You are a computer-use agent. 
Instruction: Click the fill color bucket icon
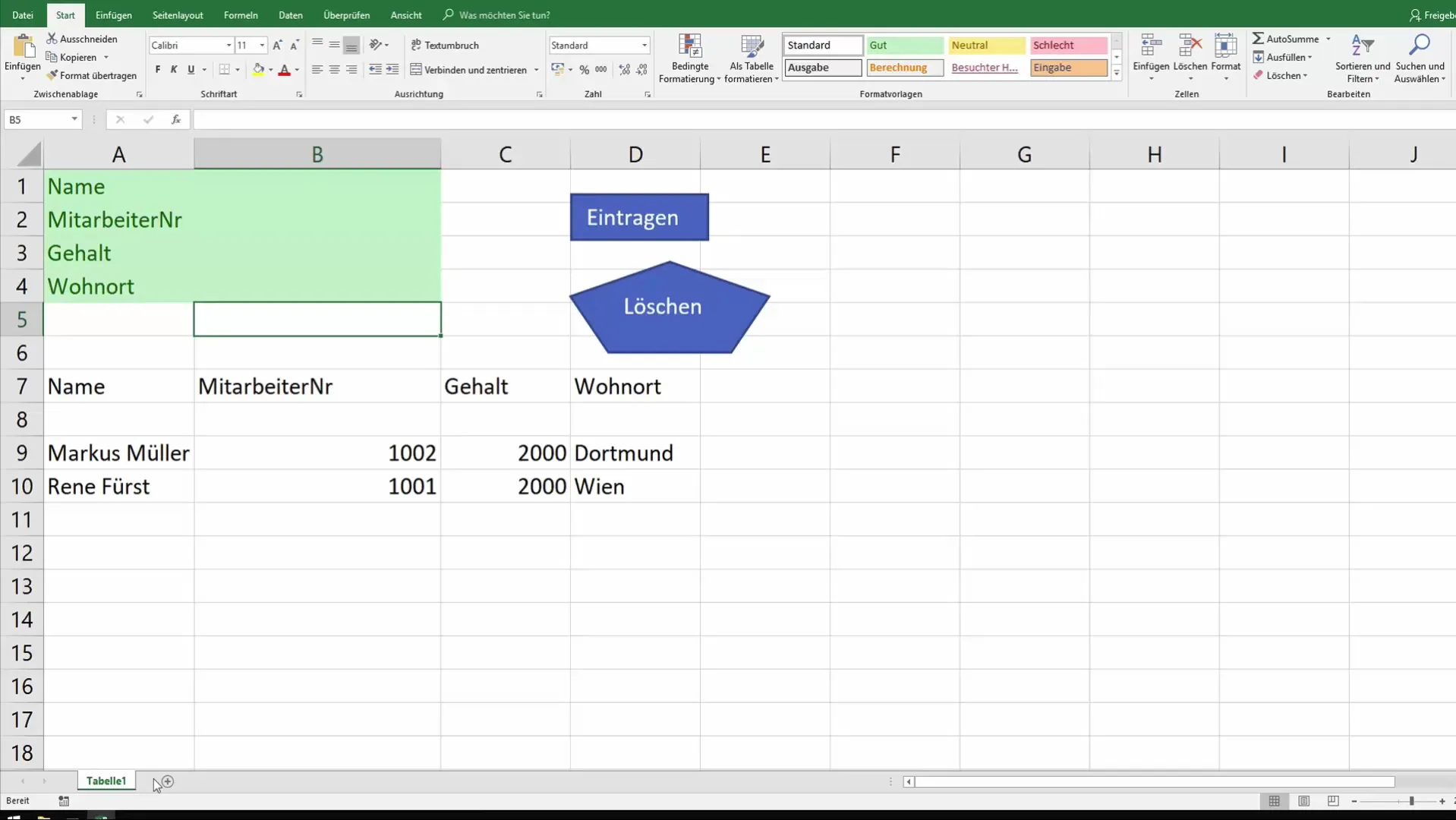click(258, 70)
